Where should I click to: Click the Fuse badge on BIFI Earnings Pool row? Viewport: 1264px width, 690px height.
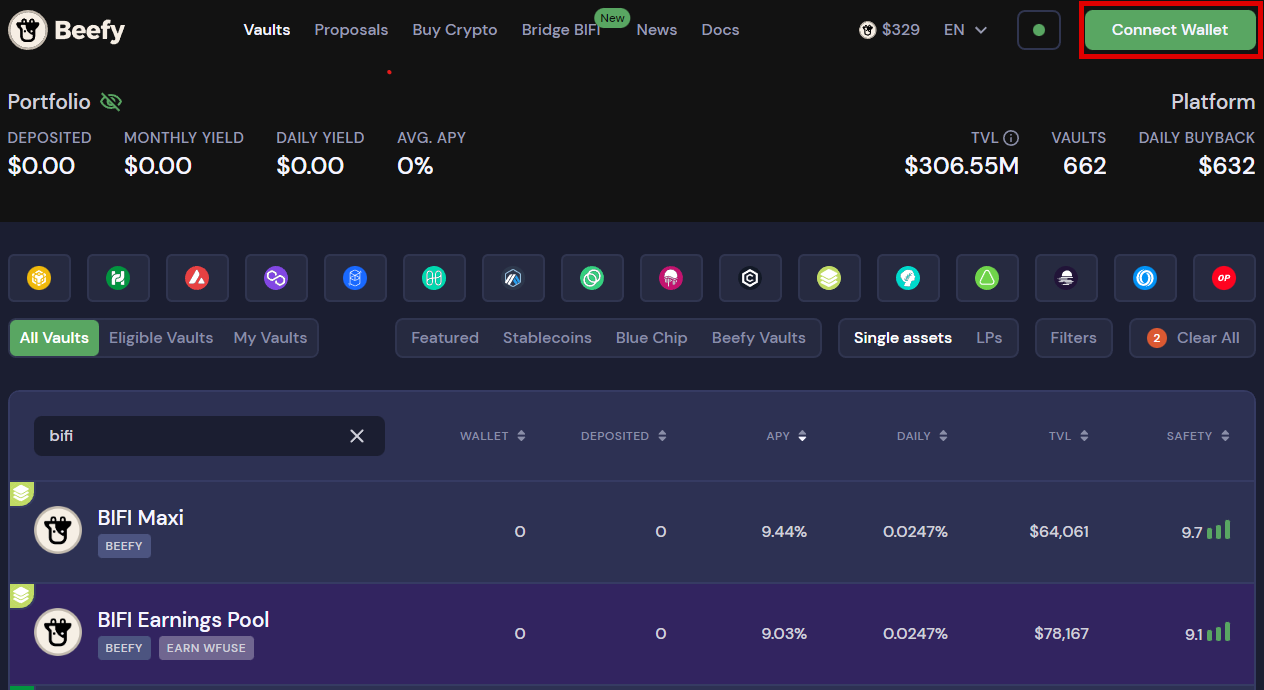pos(21,596)
